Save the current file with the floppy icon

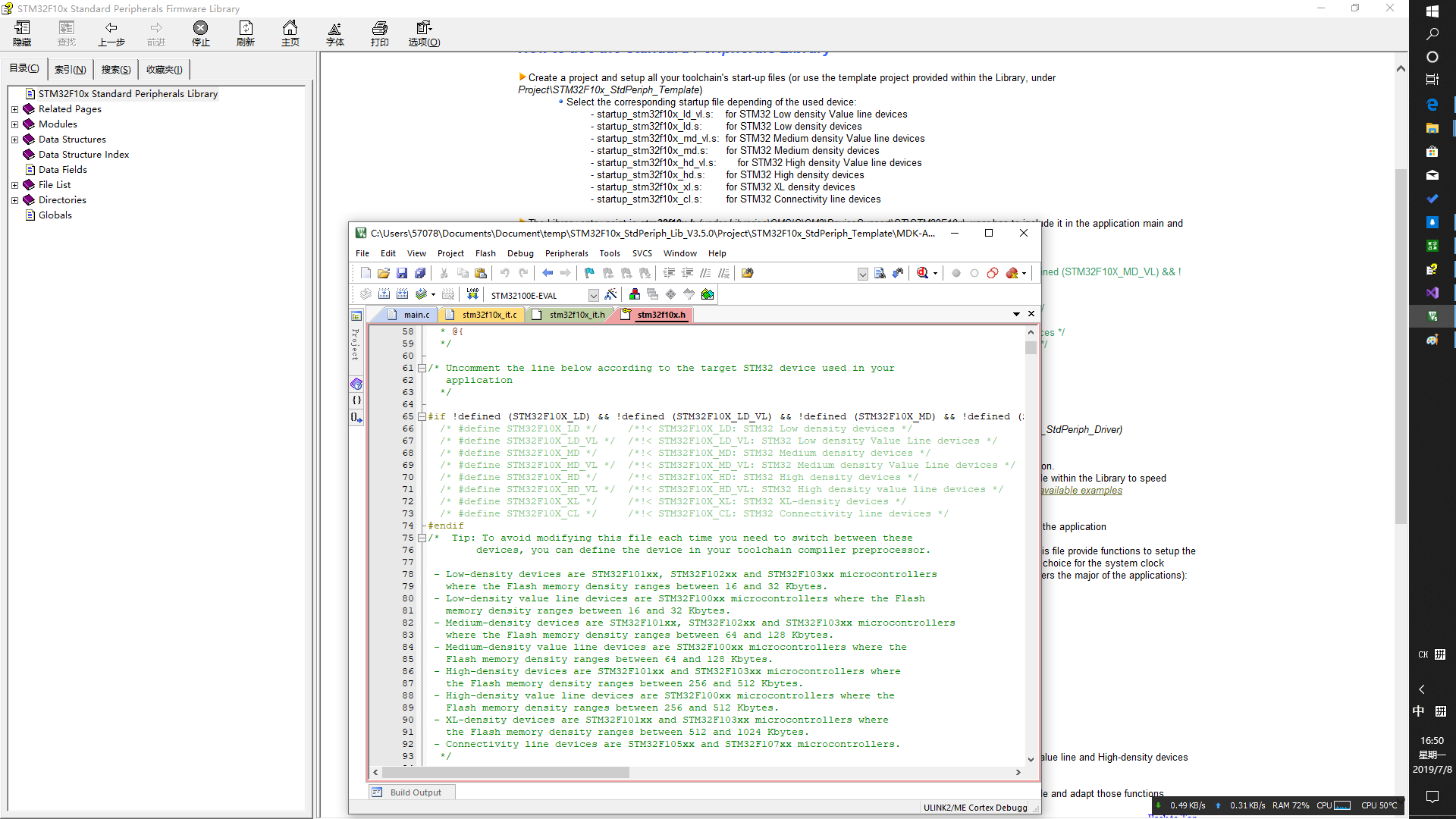(x=402, y=273)
